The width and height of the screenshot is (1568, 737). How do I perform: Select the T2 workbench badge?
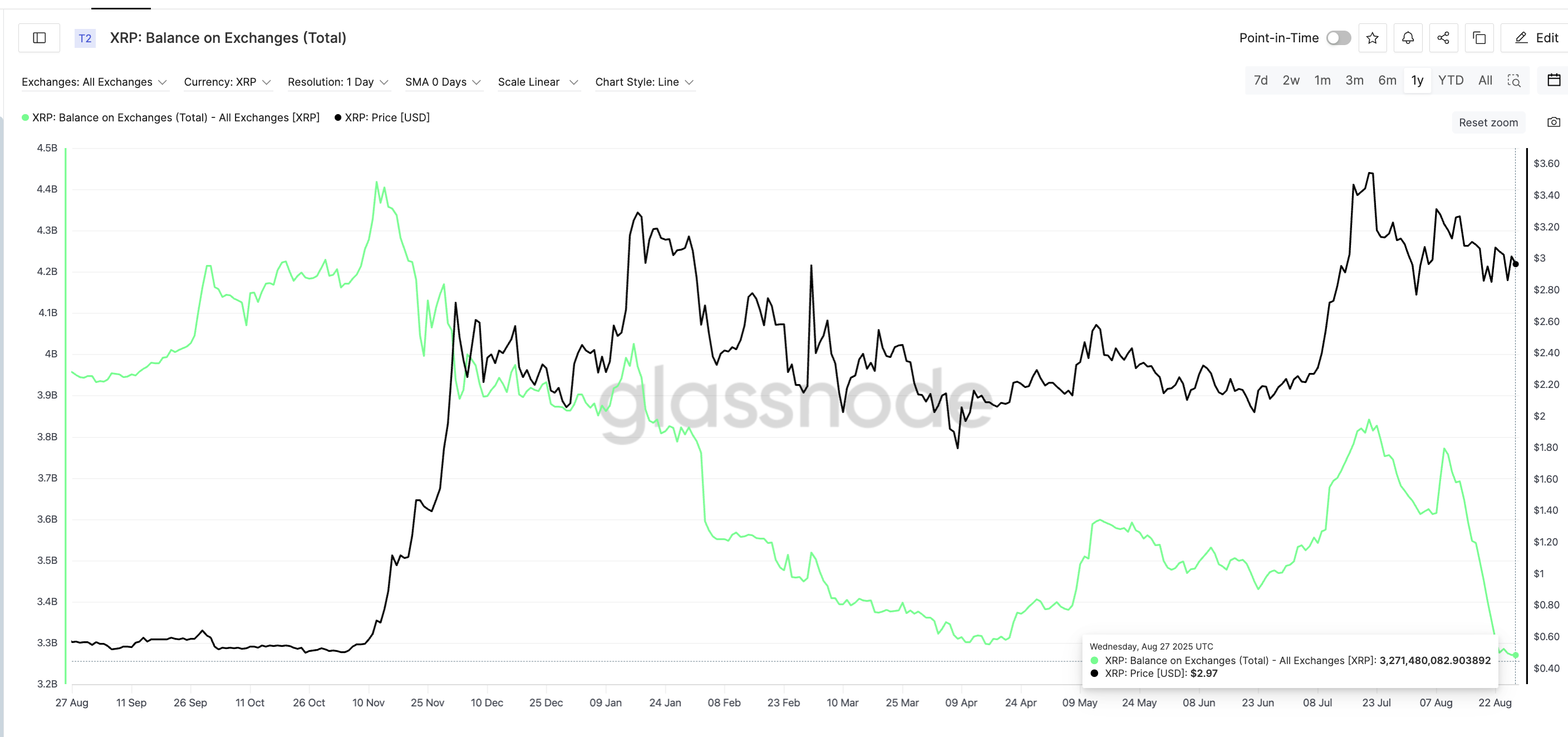85,38
